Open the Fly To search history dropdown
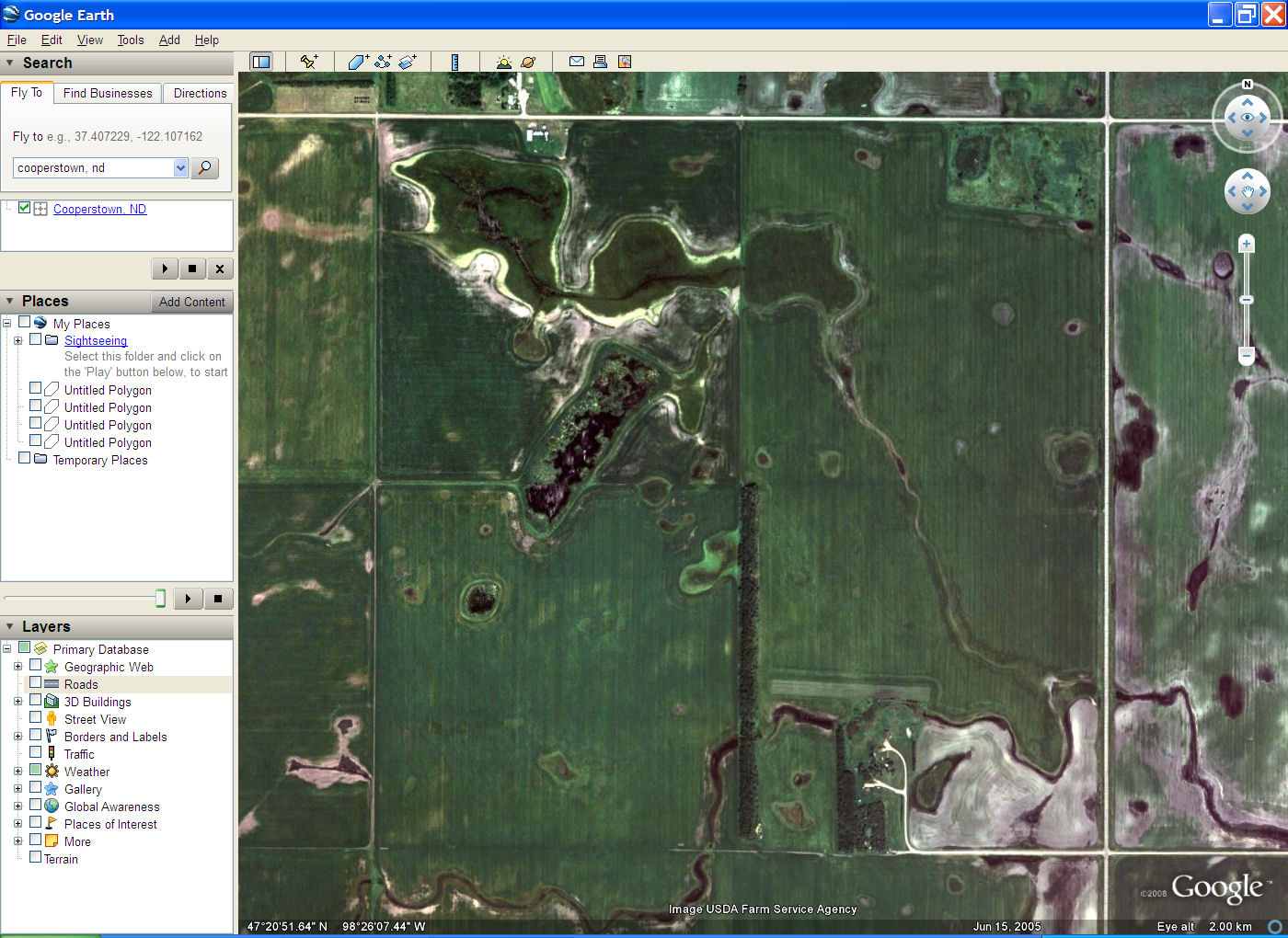The width and height of the screenshot is (1288, 938). [180, 168]
